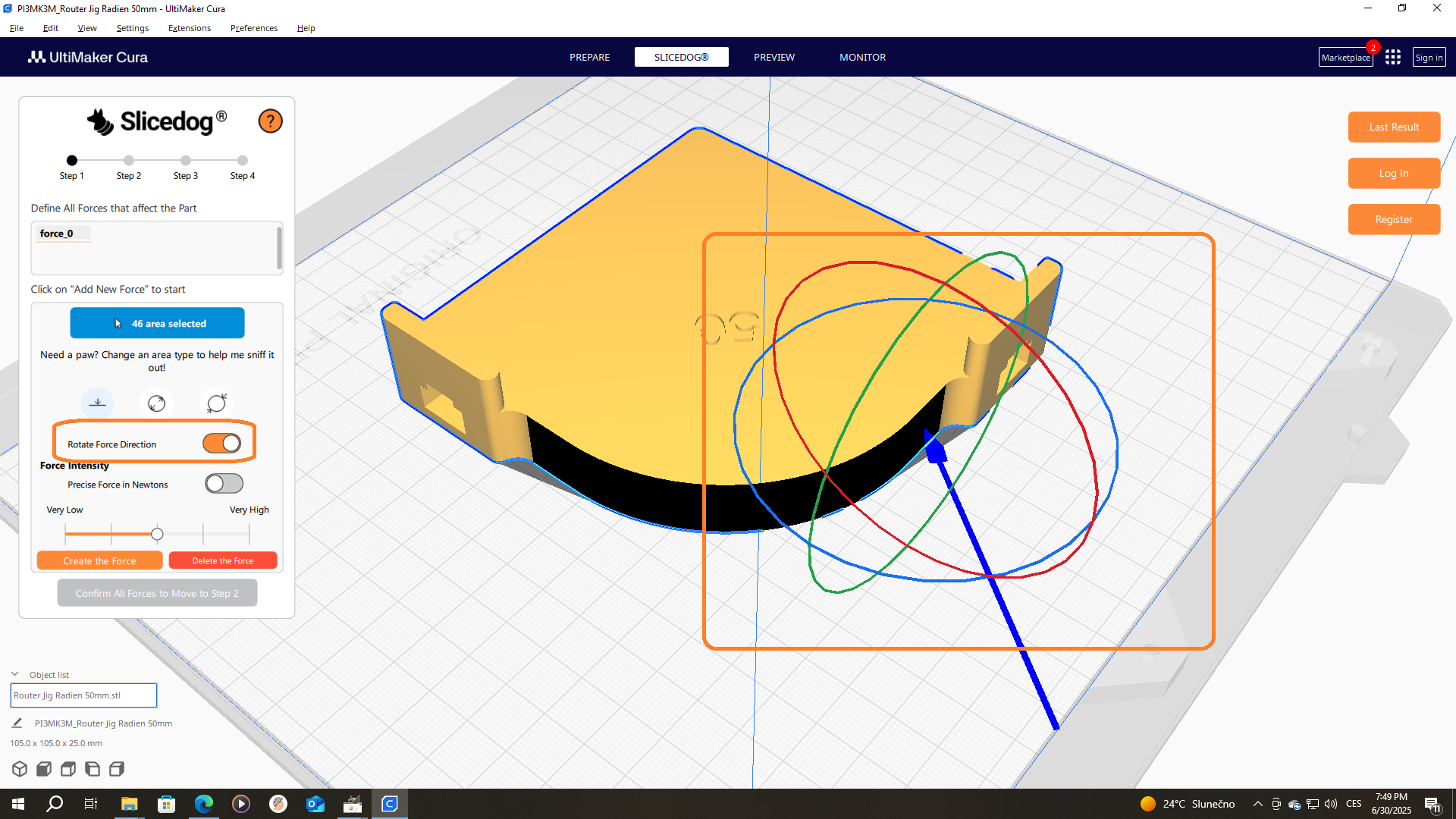
Task: Click the Step 3 progress dot
Action: [x=186, y=160]
